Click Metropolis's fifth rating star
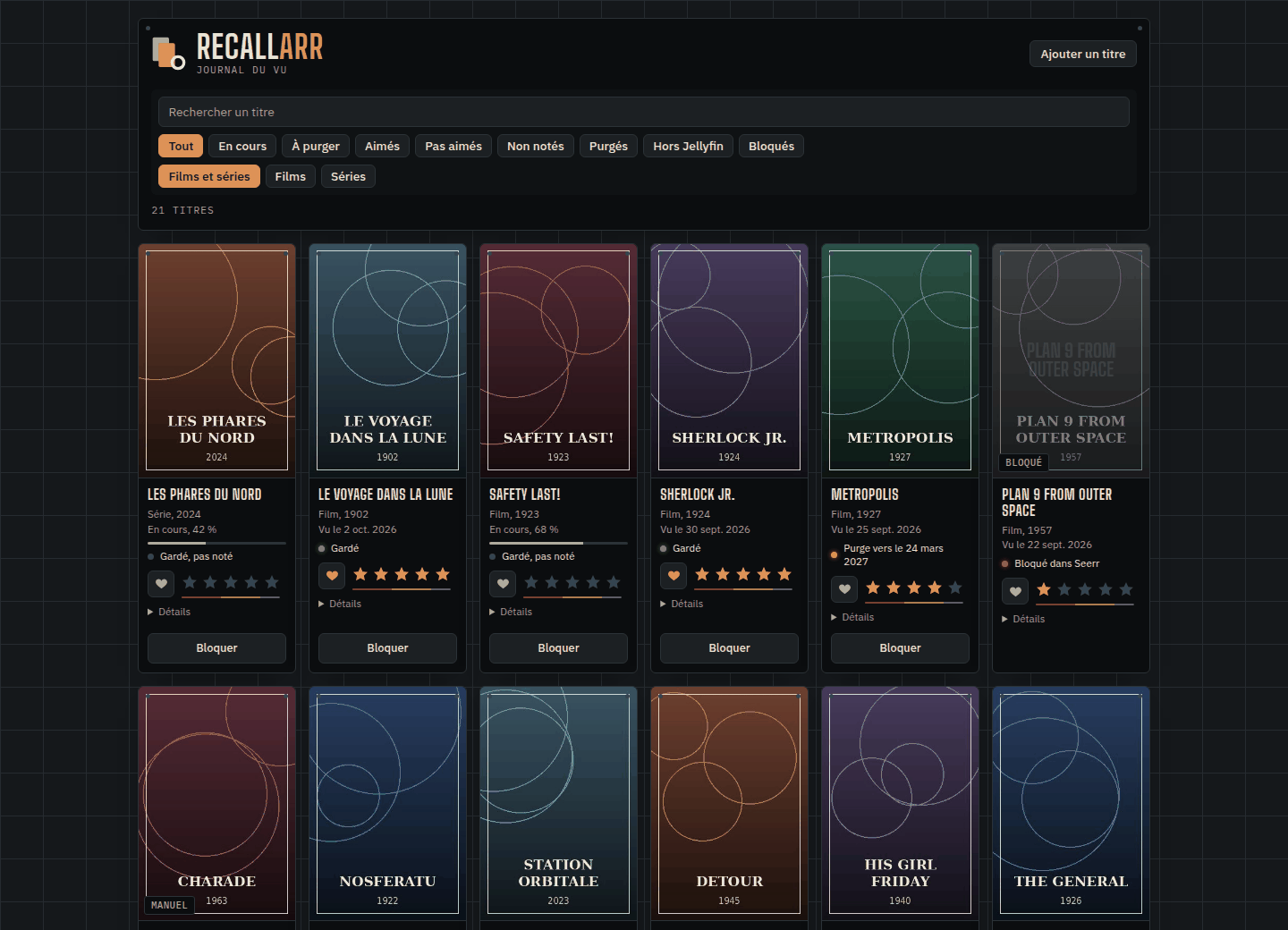Viewport: 1288px width, 930px height. tap(955, 588)
